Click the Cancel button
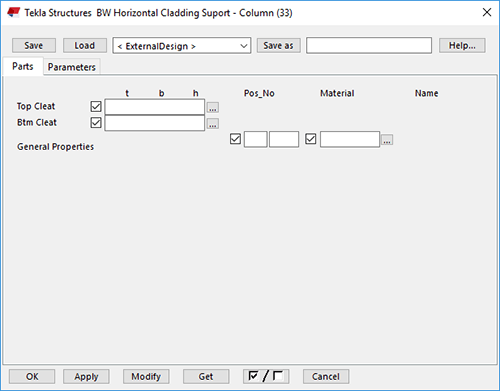The image size is (500, 391). point(326,376)
